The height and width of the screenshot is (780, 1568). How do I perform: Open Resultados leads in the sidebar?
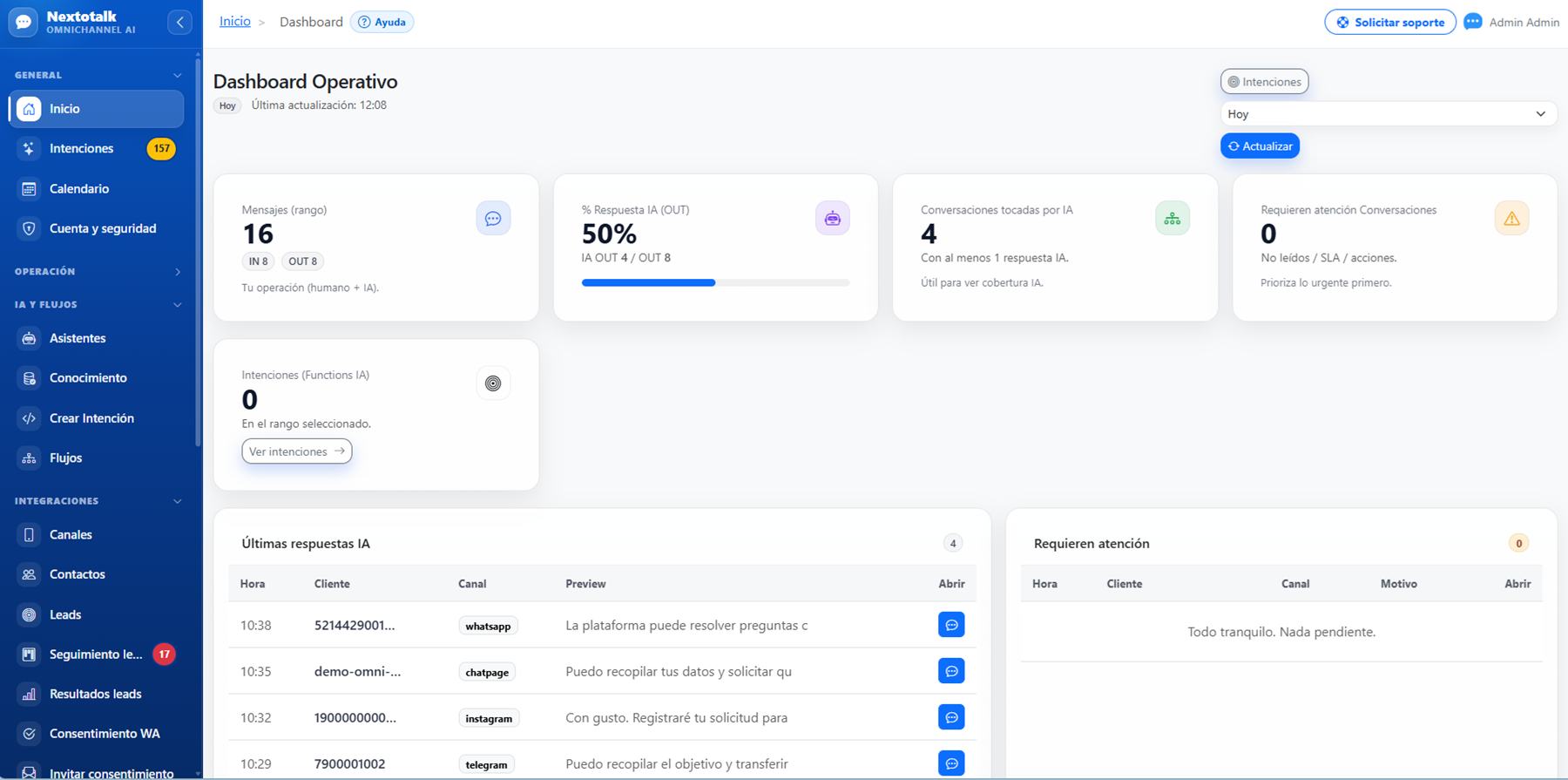pyautogui.click(x=97, y=694)
